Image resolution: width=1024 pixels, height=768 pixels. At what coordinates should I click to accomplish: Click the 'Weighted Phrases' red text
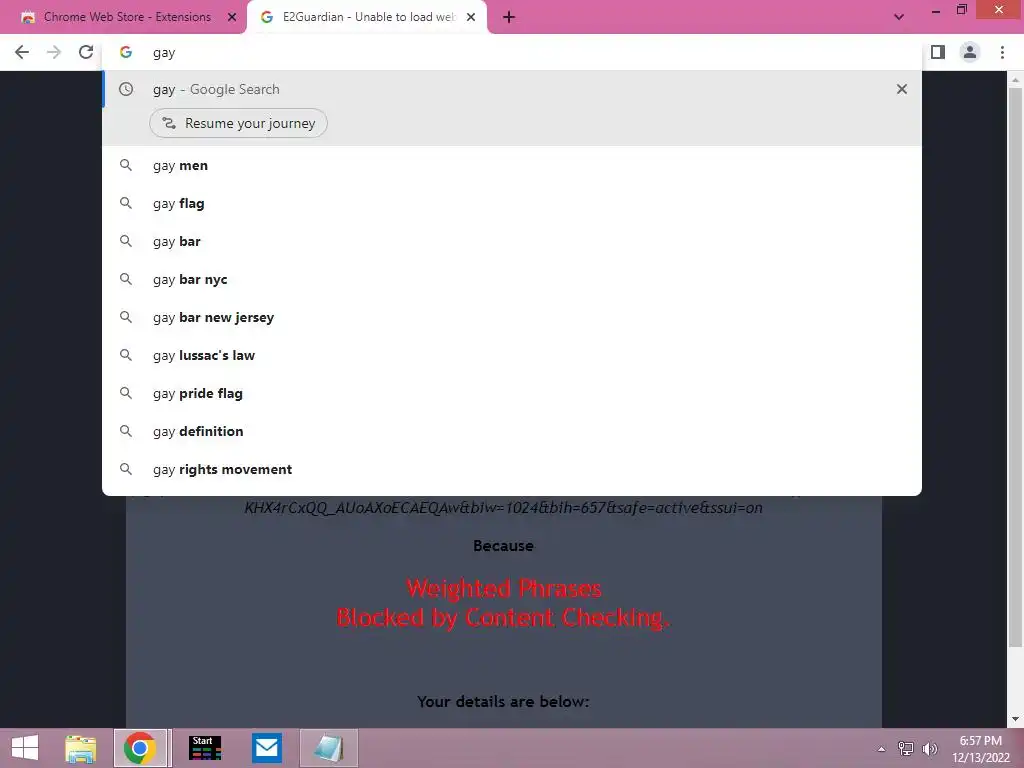[x=504, y=588]
